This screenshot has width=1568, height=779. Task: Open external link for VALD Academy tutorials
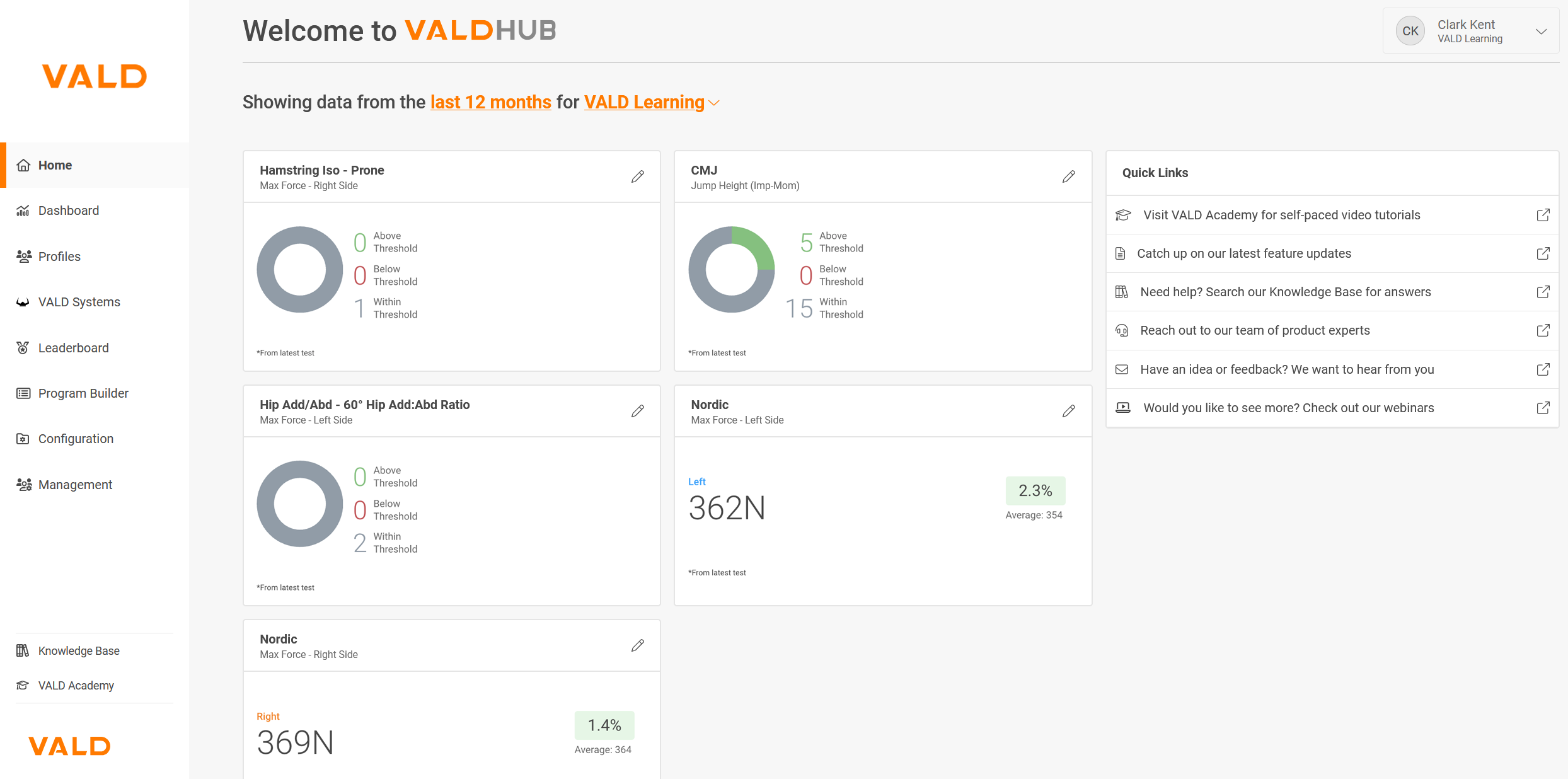(1543, 215)
